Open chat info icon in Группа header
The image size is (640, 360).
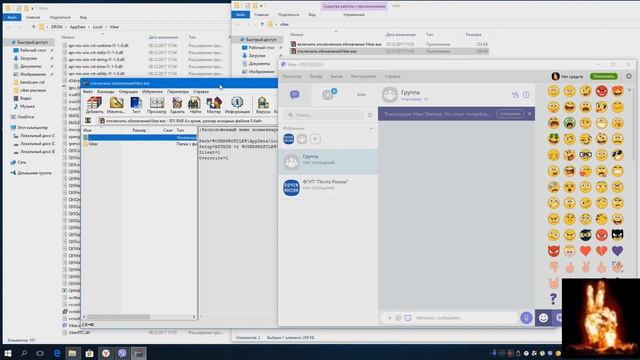[526, 95]
